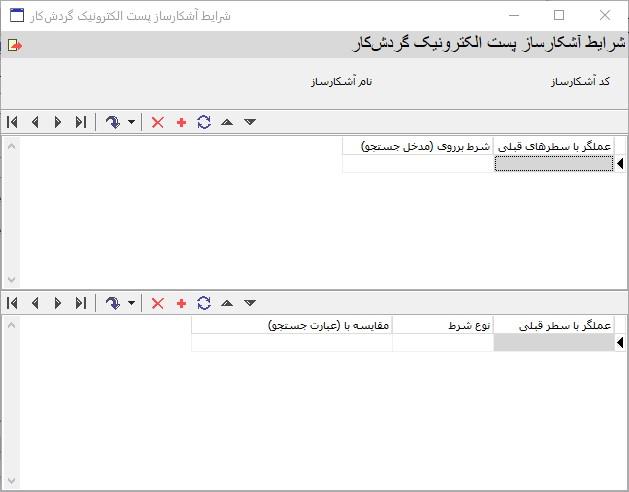Refresh upper grid with circular arrows icon
The width and height of the screenshot is (629, 492).
(204, 122)
